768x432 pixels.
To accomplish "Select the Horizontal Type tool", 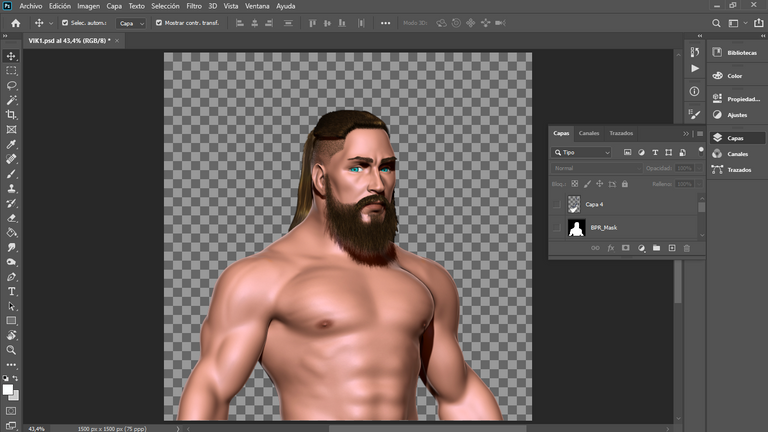I will [x=11, y=291].
